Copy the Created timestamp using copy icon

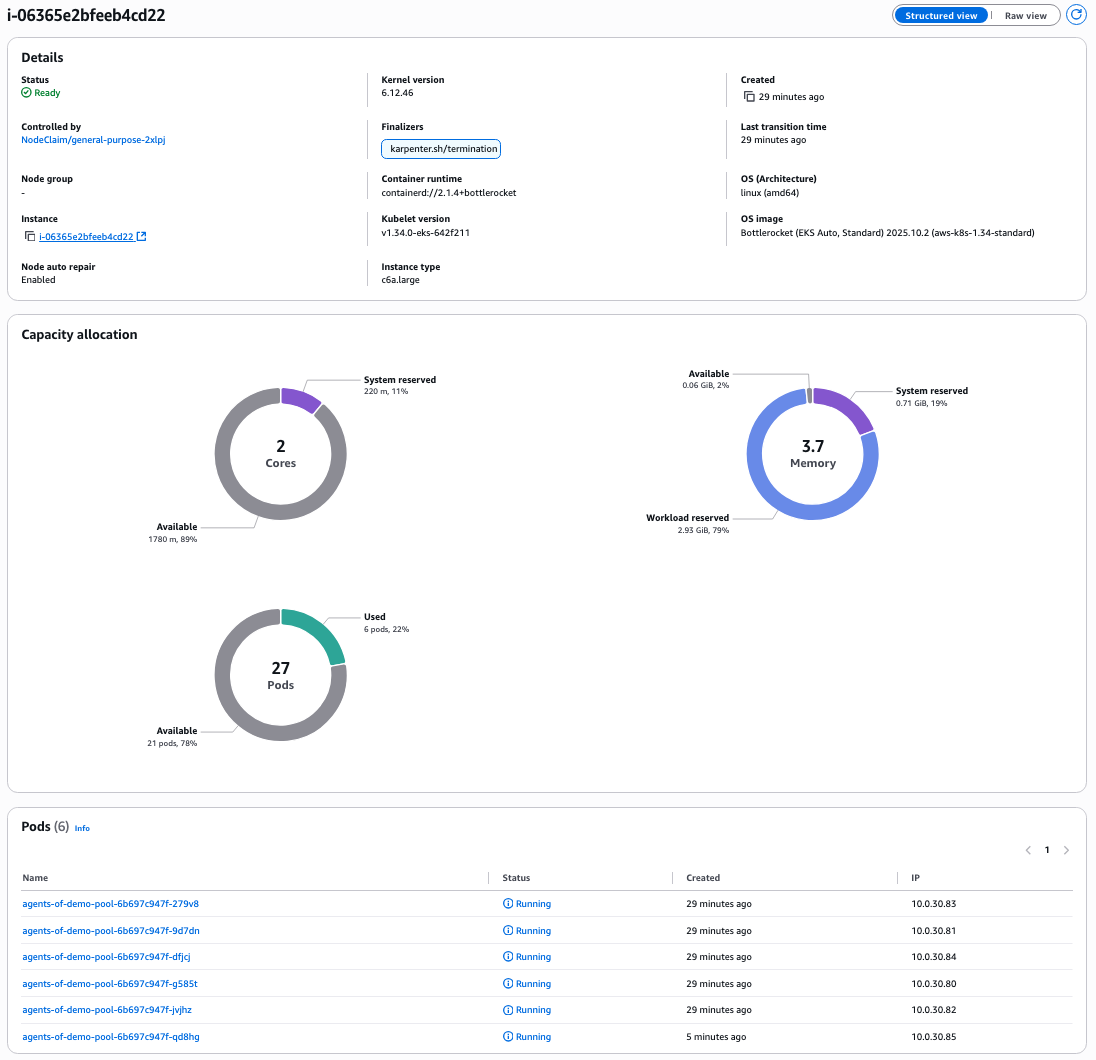point(749,97)
